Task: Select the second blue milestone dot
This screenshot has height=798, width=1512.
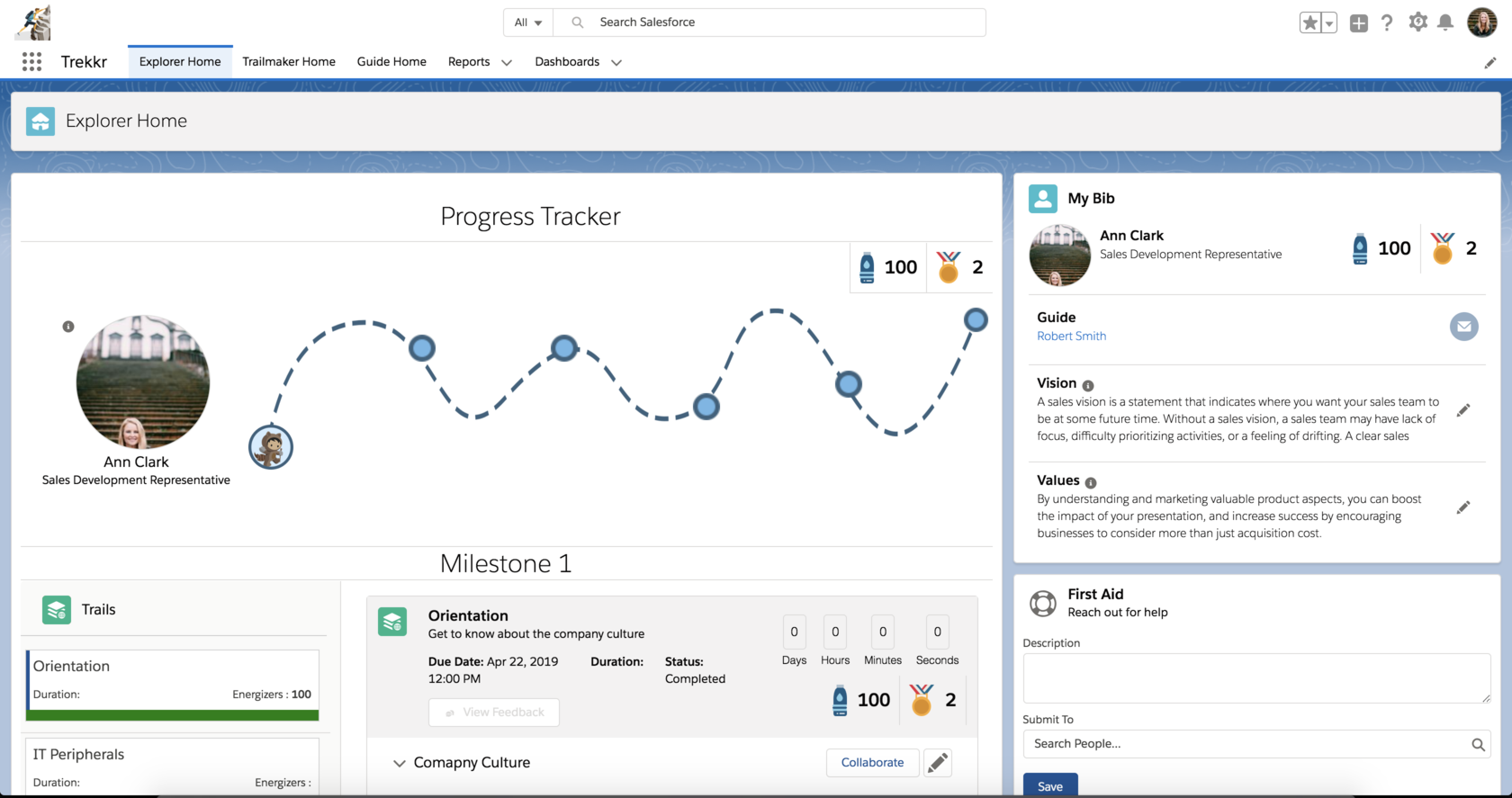Action: pos(564,348)
